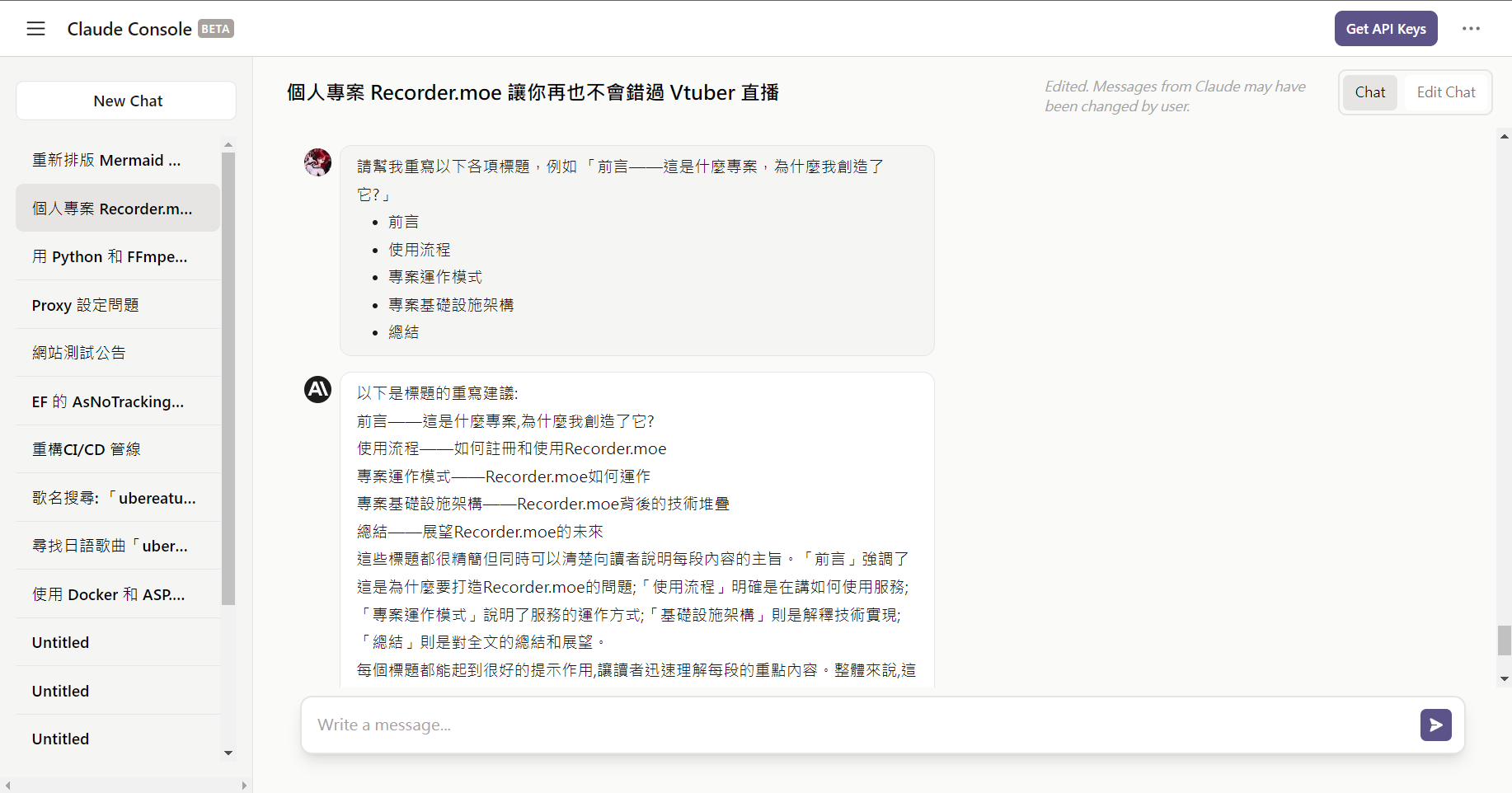The image size is (1512, 793).
Task: Click the BETA badge next to Claude Console
Action: (x=216, y=29)
